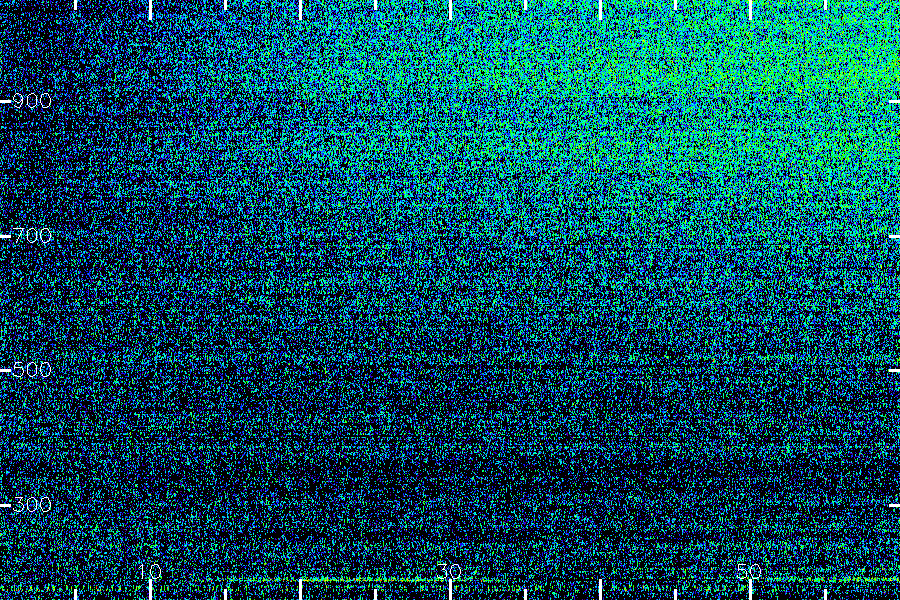
Task: Click the y-axis label 500
Action: click(32, 370)
